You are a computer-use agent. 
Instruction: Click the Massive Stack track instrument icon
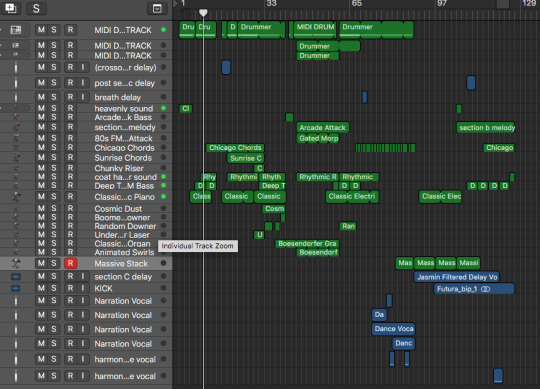click(x=16, y=263)
